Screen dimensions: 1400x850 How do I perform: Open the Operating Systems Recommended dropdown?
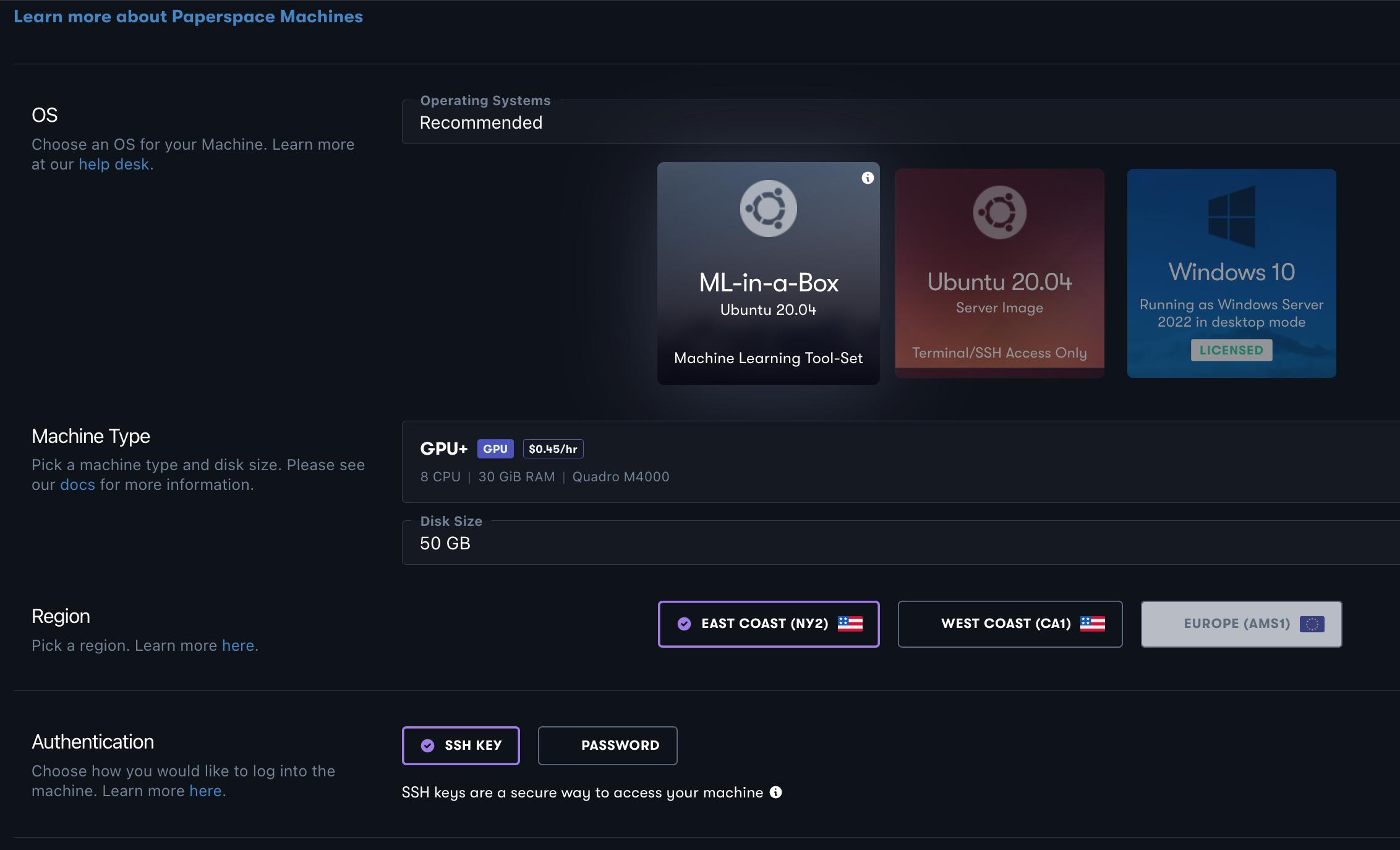(x=900, y=122)
